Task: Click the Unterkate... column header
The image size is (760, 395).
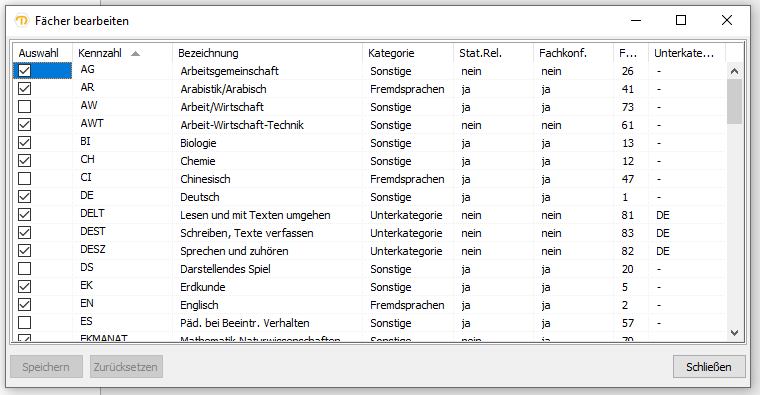Action: pos(687,53)
